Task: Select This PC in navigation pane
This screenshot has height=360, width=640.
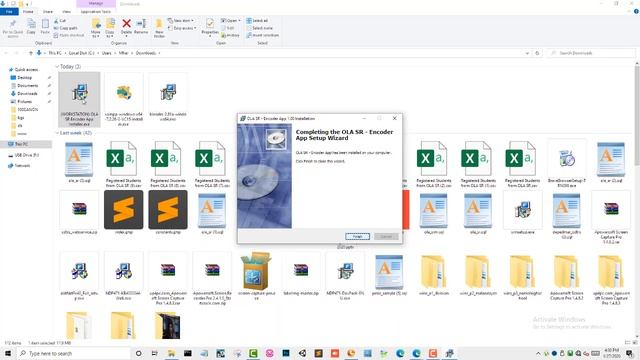Action: point(21,144)
